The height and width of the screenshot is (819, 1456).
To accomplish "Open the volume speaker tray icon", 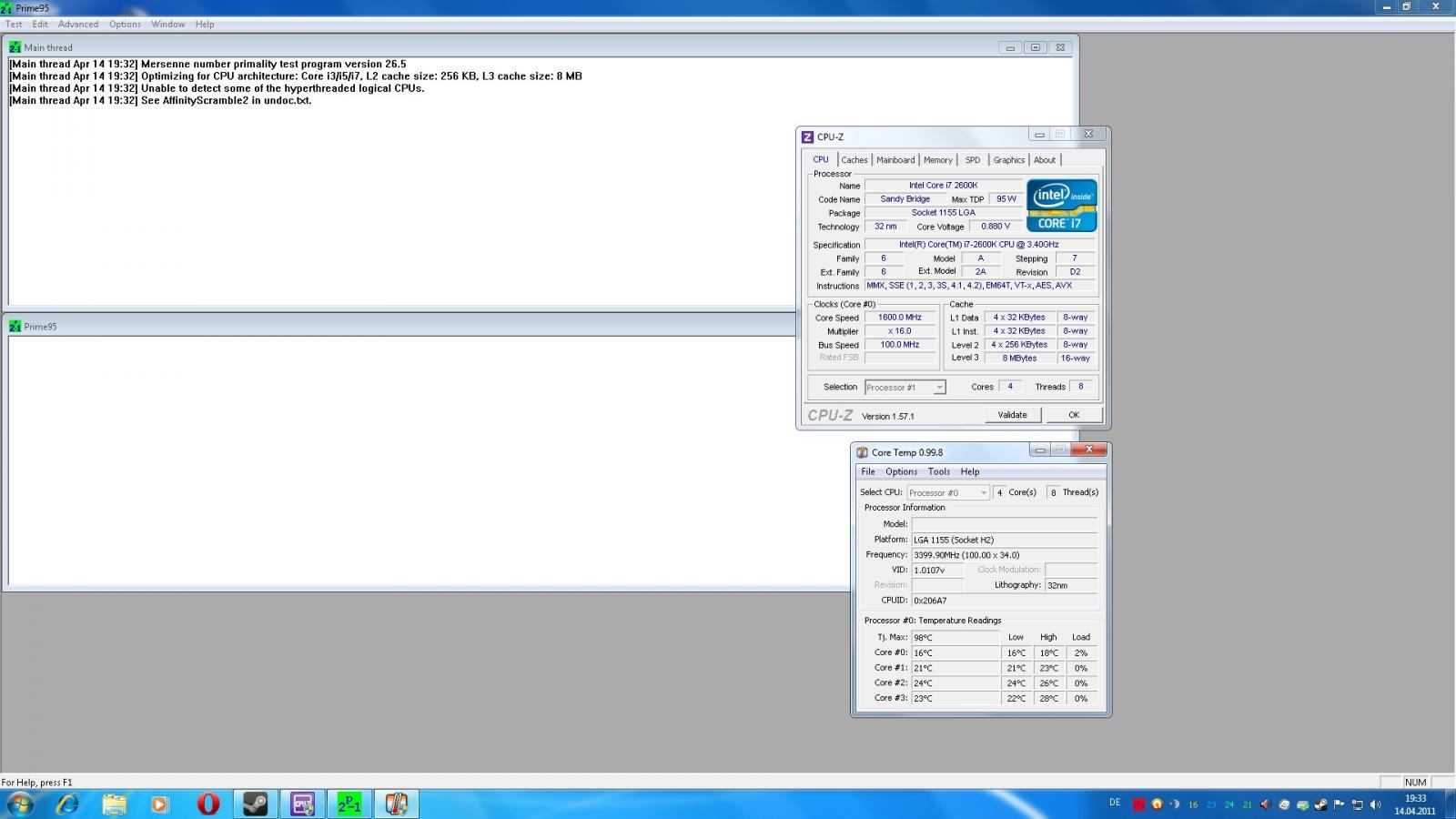I will point(1375,804).
